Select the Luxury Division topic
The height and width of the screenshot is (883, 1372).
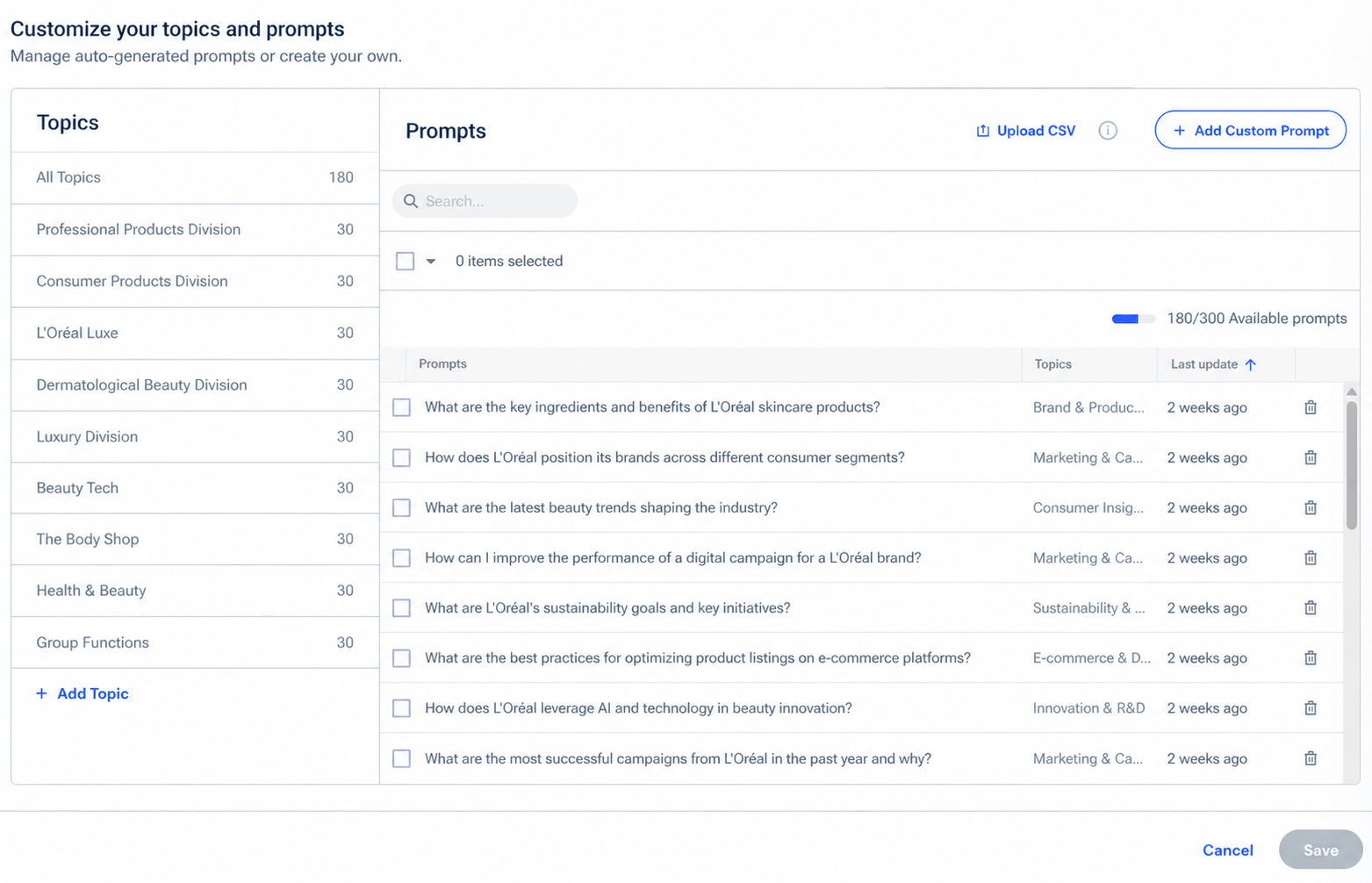pyautogui.click(x=195, y=436)
